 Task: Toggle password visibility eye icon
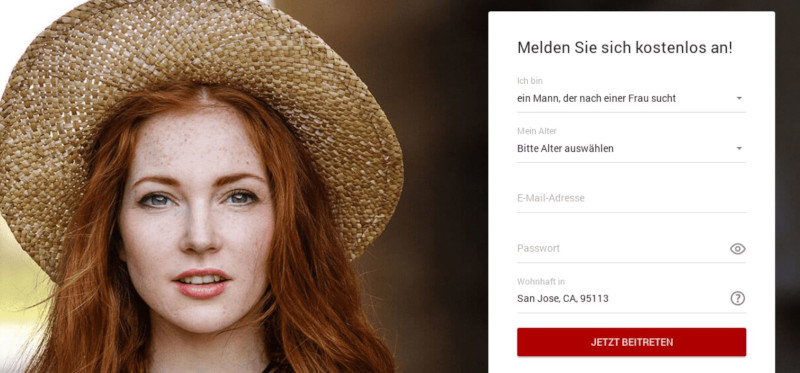tap(737, 248)
